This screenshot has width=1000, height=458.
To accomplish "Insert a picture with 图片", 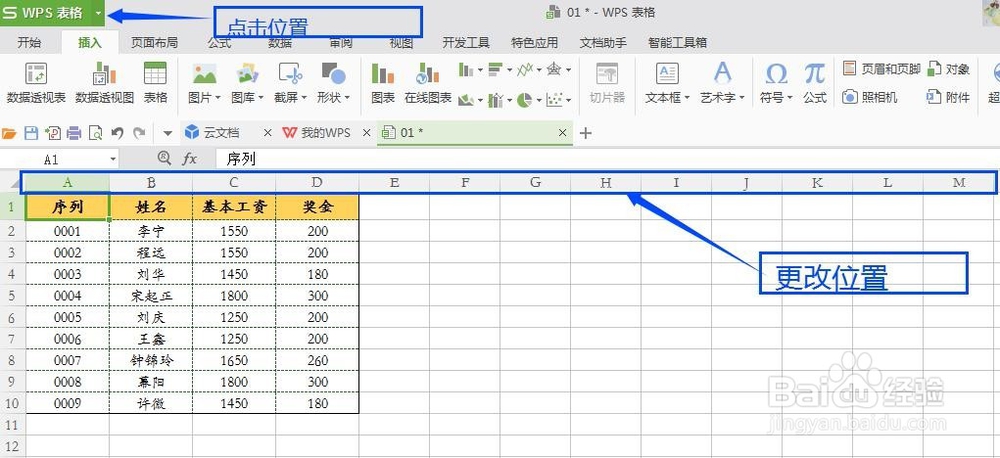I will [x=205, y=83].
